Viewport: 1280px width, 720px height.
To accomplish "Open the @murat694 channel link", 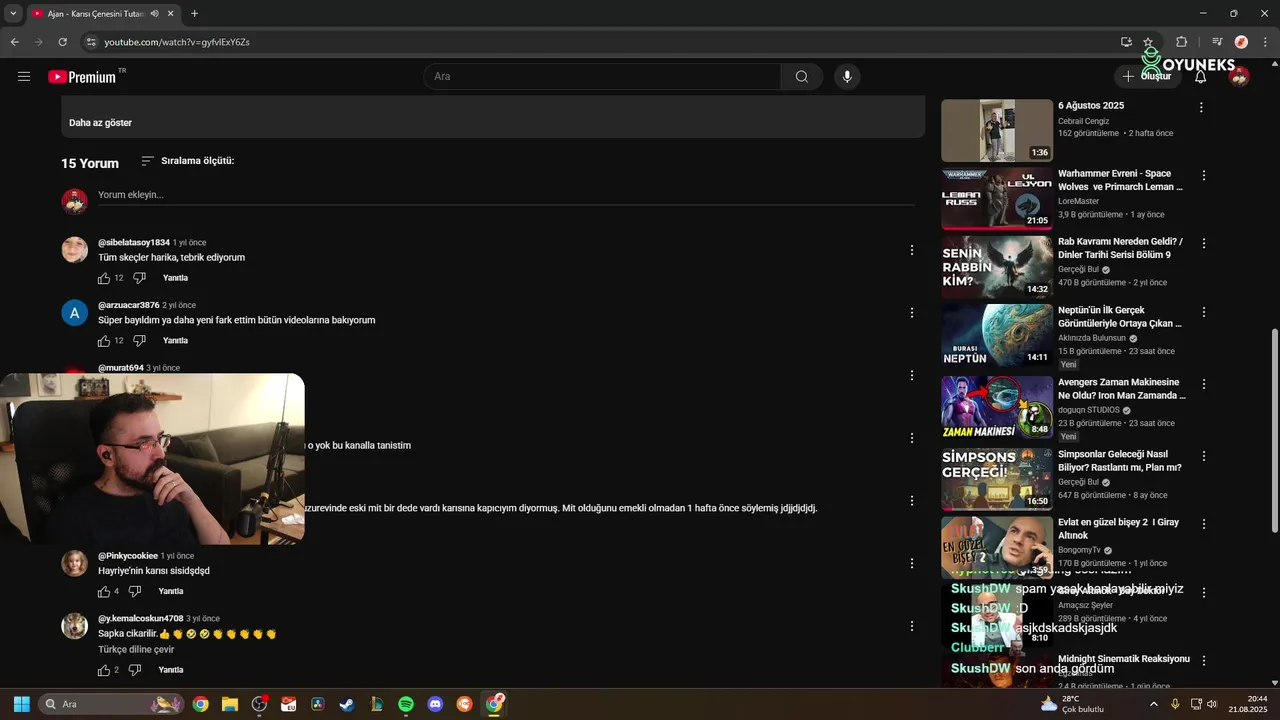I will pyautogui.click(x=121, y=368).
